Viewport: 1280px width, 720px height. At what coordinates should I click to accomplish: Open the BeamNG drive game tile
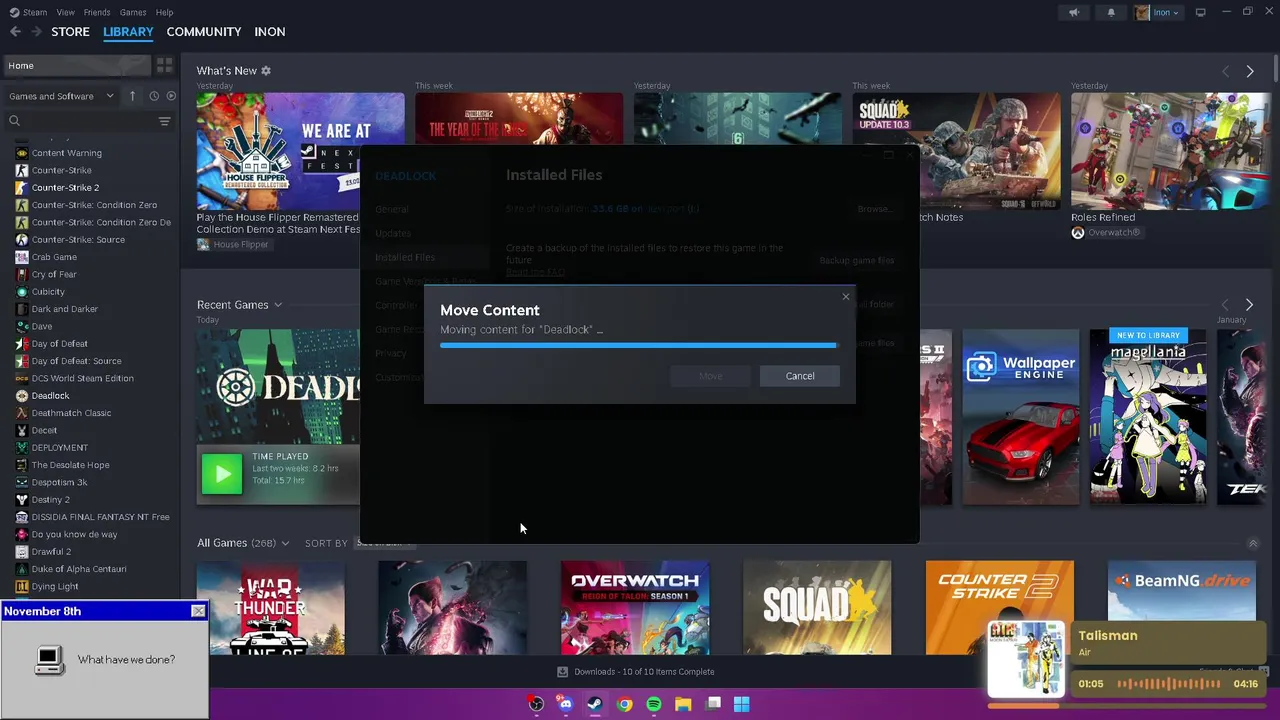(x=1182, y=608)
